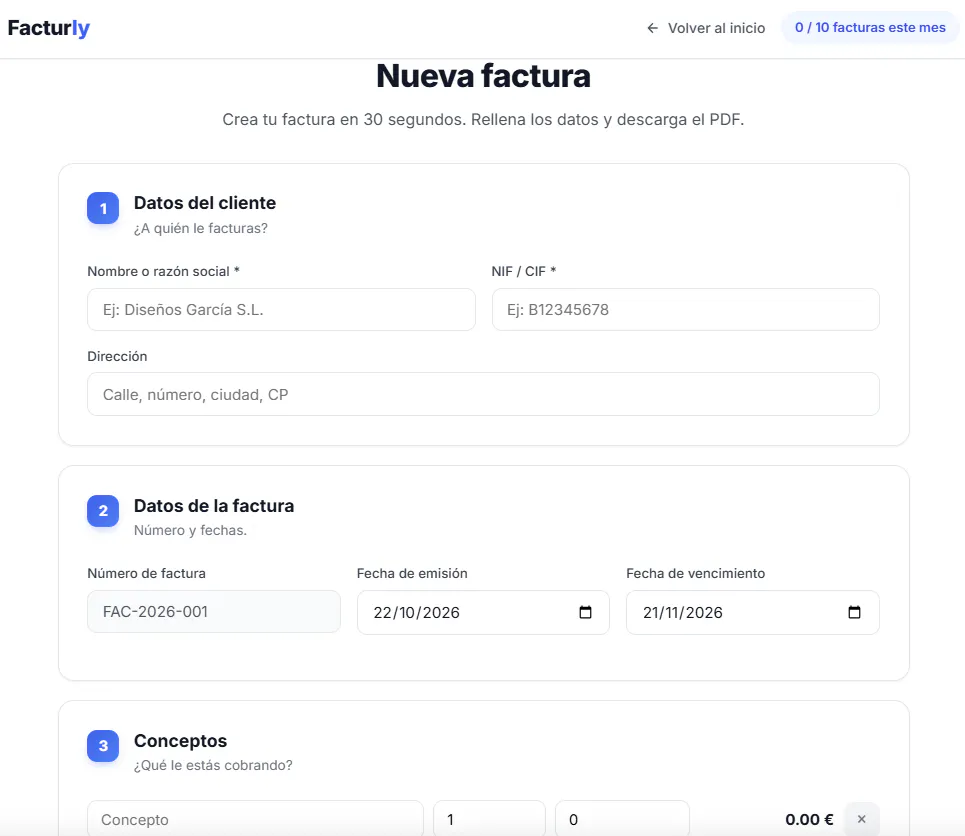Image resolution: width=965 pixels, height=836 pixels.
Task: Select the Número de factura field
Action: (214, 611)
